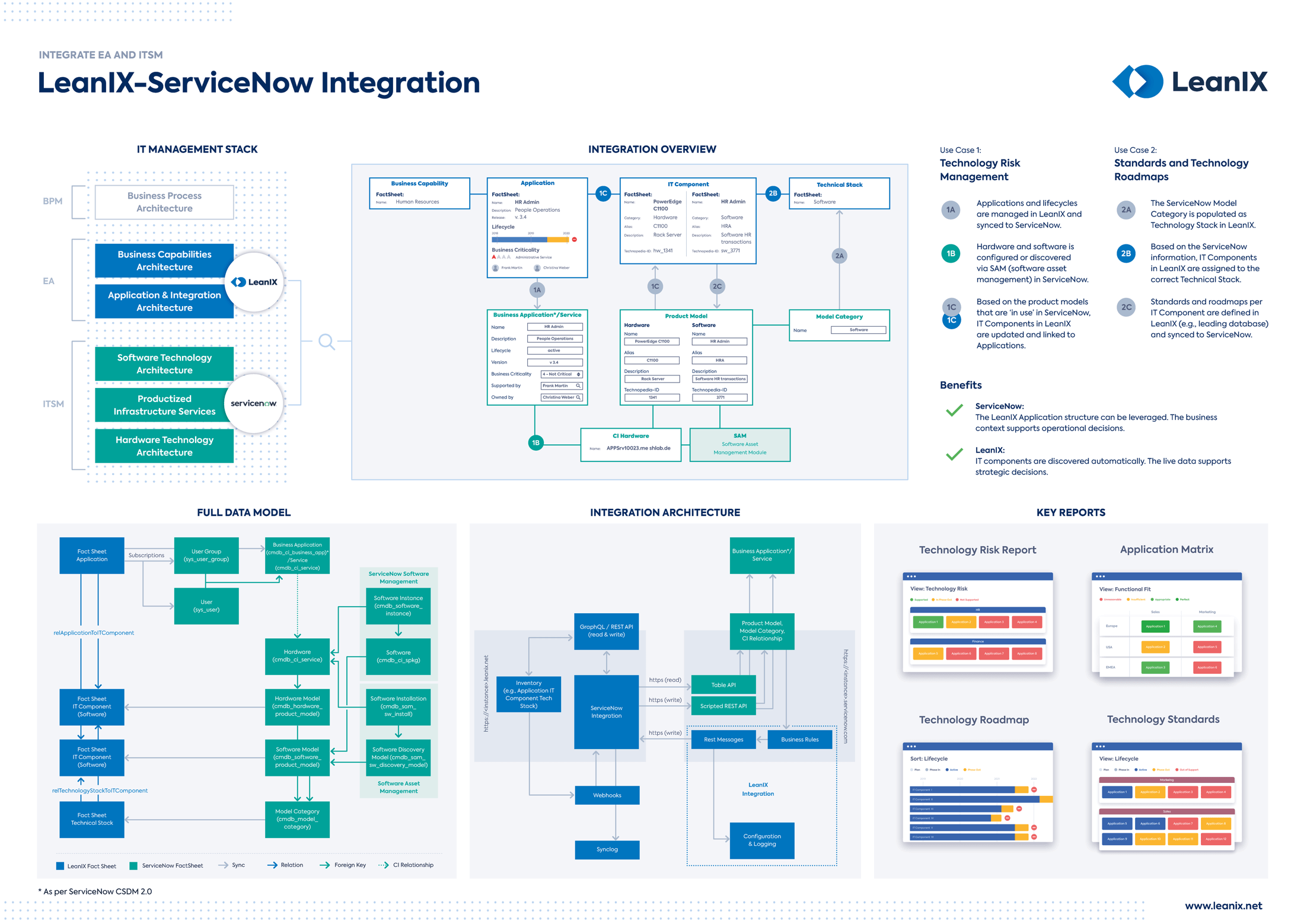1307x924 pixels.
Task: Click the green checkmark beside ServiceNow benefit
Action: tap(954, 410)
